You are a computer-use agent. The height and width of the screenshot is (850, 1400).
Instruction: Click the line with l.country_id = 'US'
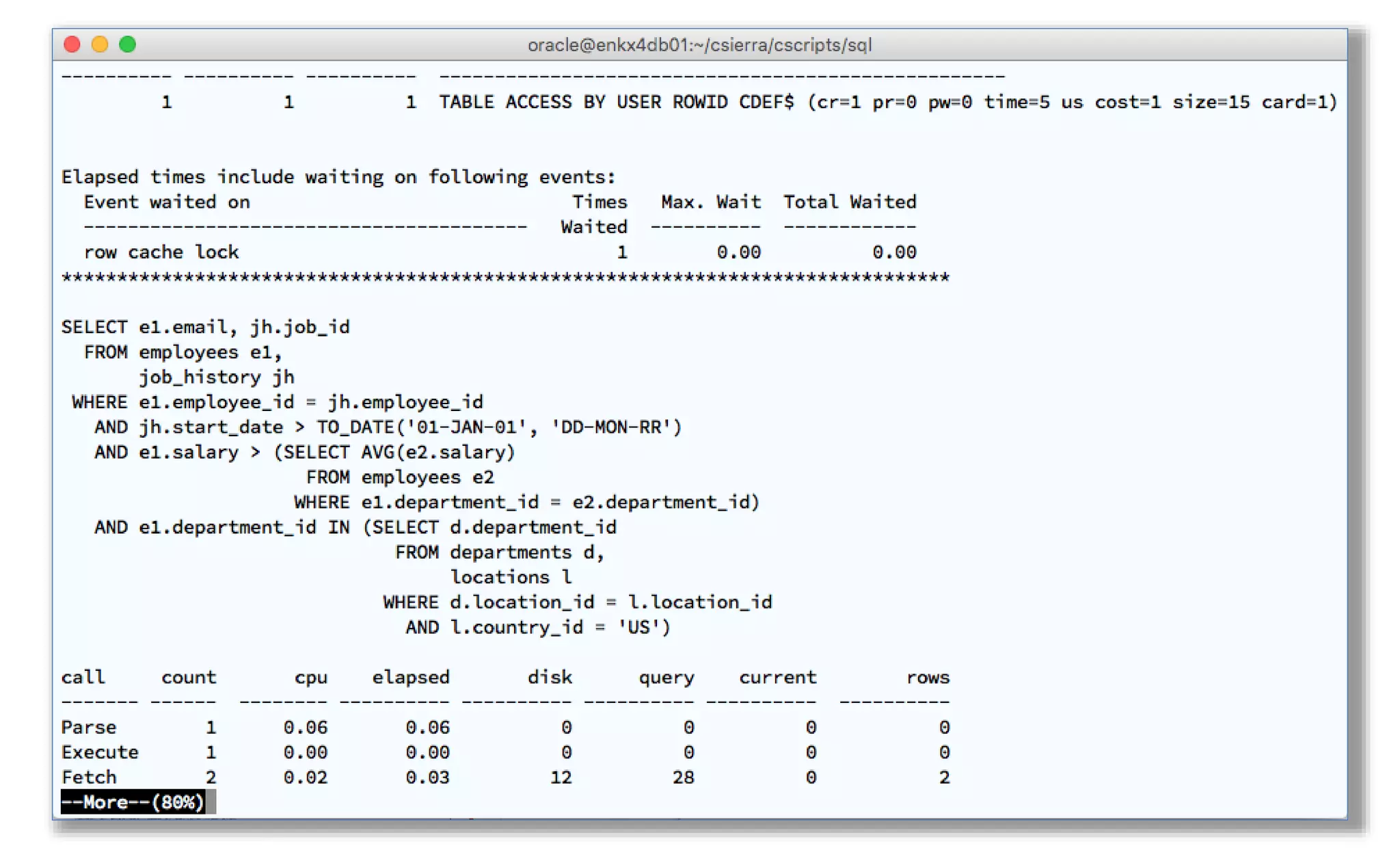537,627
